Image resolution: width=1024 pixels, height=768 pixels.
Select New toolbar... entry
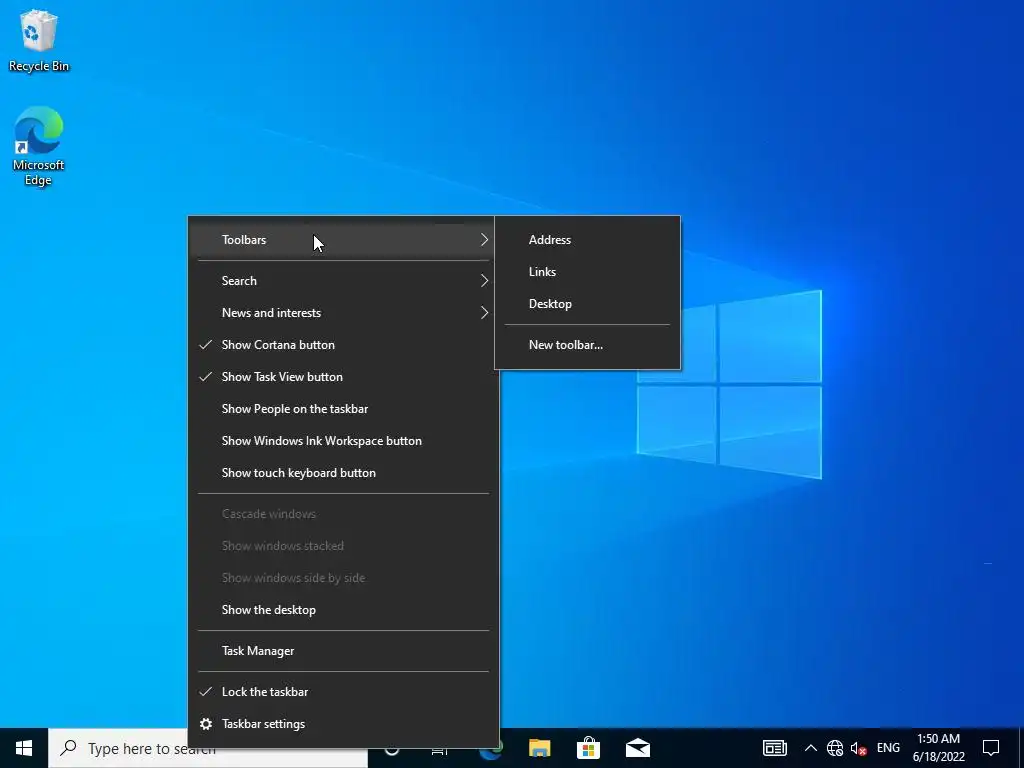click(588, 345)
